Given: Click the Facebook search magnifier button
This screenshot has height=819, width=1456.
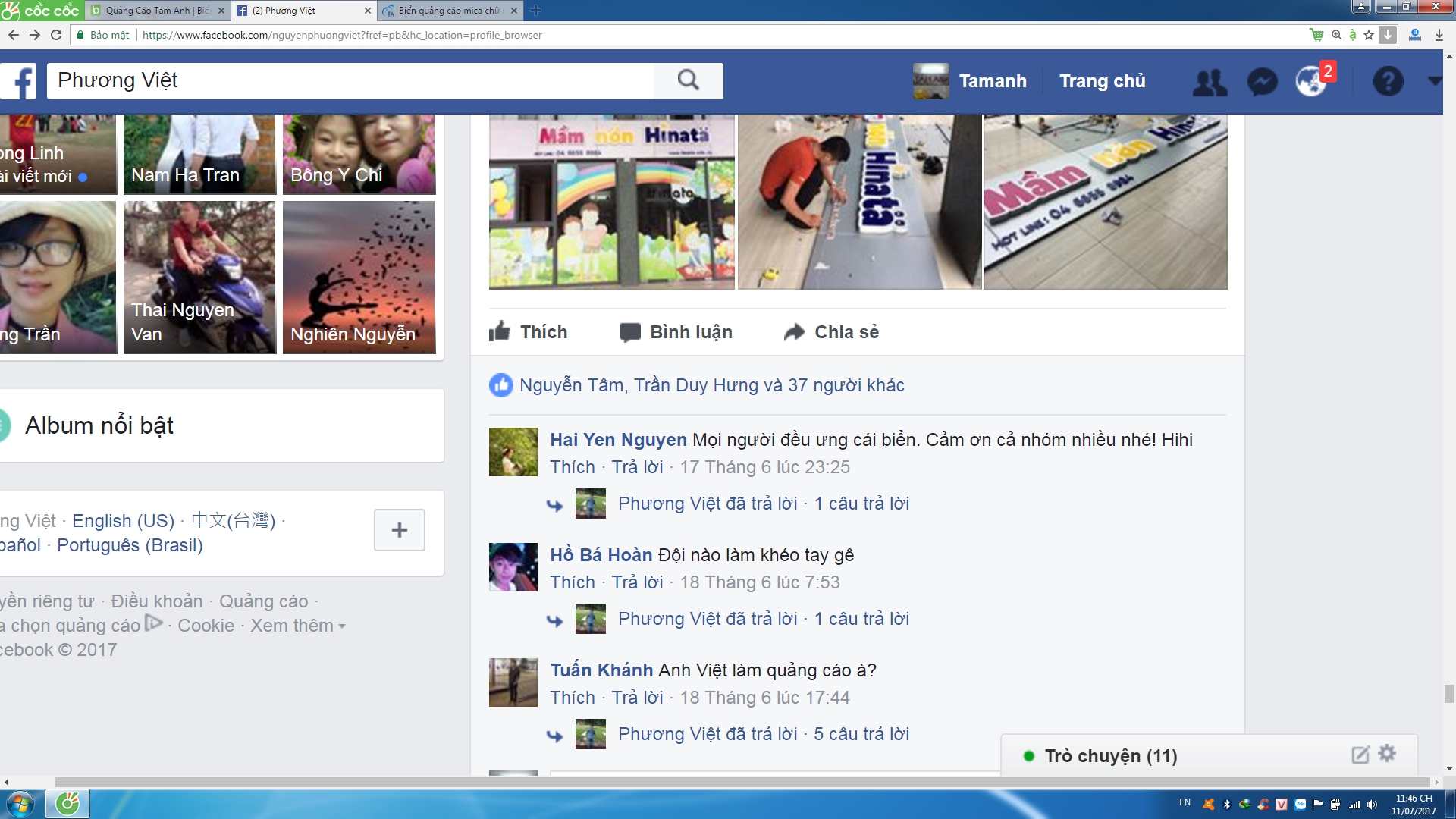Looking at the screenshot, I should 688,80.
